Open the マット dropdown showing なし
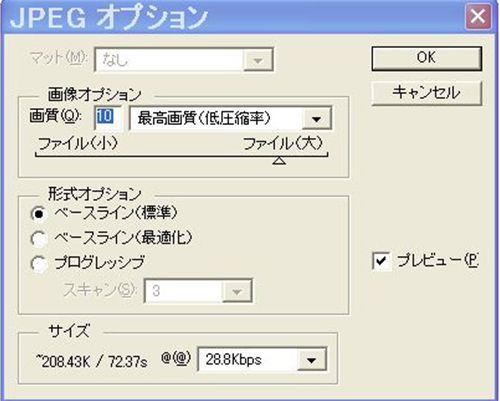Image resolution: width=500 pixels, height=401 pixels. pyautogui.click(x=258, y=60)
